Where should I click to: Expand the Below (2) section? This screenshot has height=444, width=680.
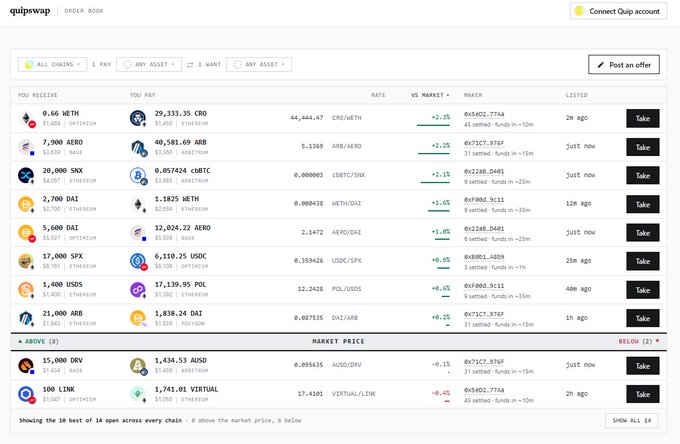point(639,341)
